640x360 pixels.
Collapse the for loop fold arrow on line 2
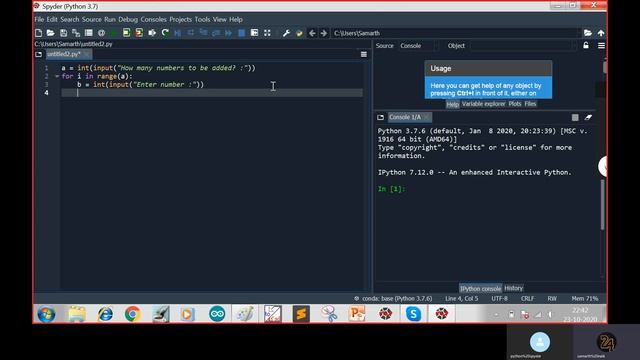click(57, 76)
